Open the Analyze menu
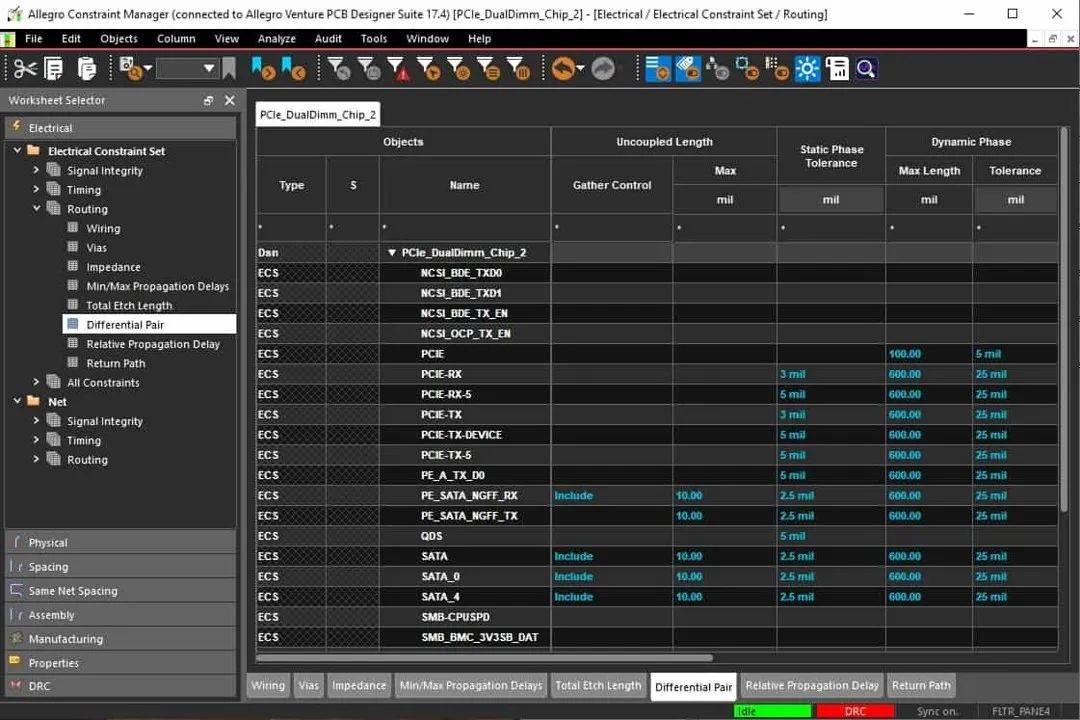 point(276,38)
